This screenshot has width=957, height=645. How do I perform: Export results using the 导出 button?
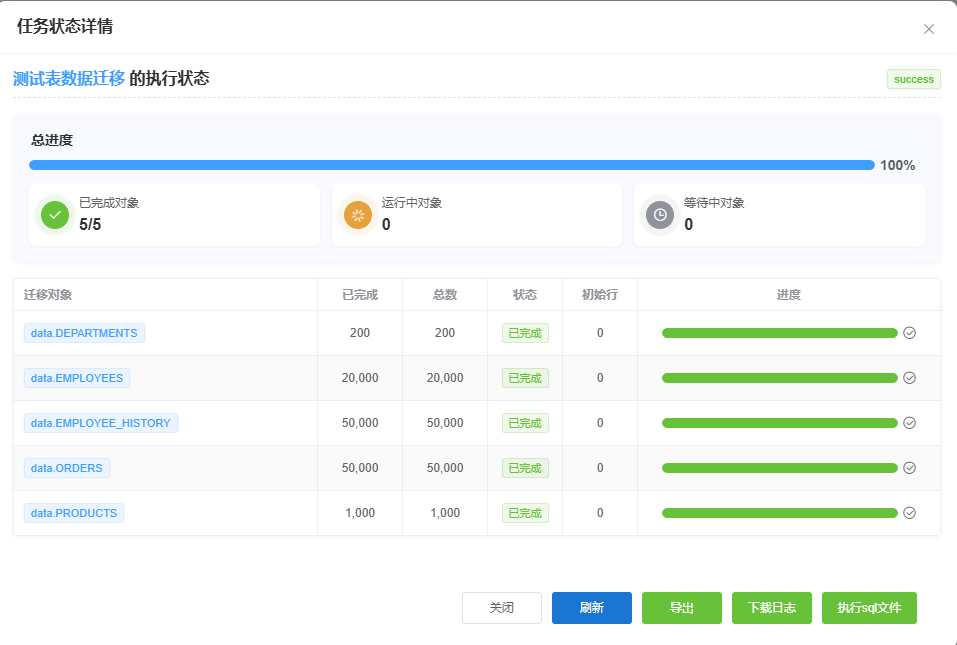pos(681,608)
